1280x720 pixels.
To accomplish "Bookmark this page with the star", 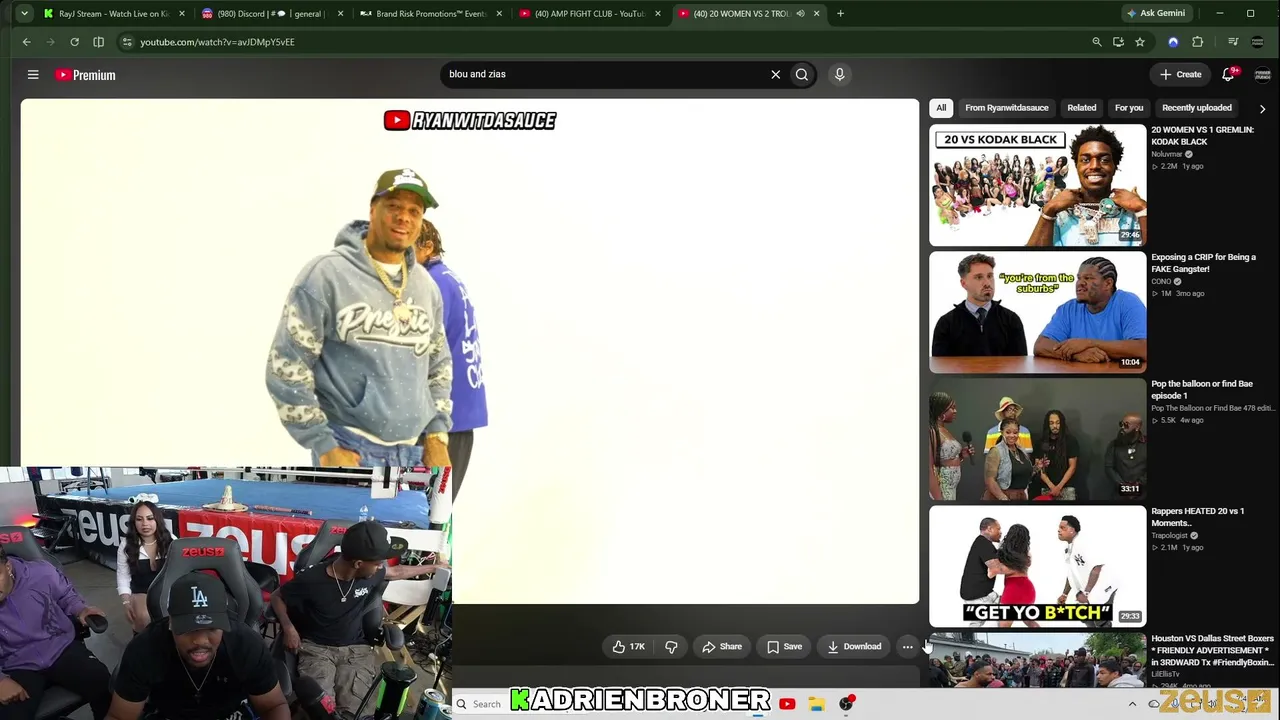I will pyautogui.click(x=1140, y=42).
